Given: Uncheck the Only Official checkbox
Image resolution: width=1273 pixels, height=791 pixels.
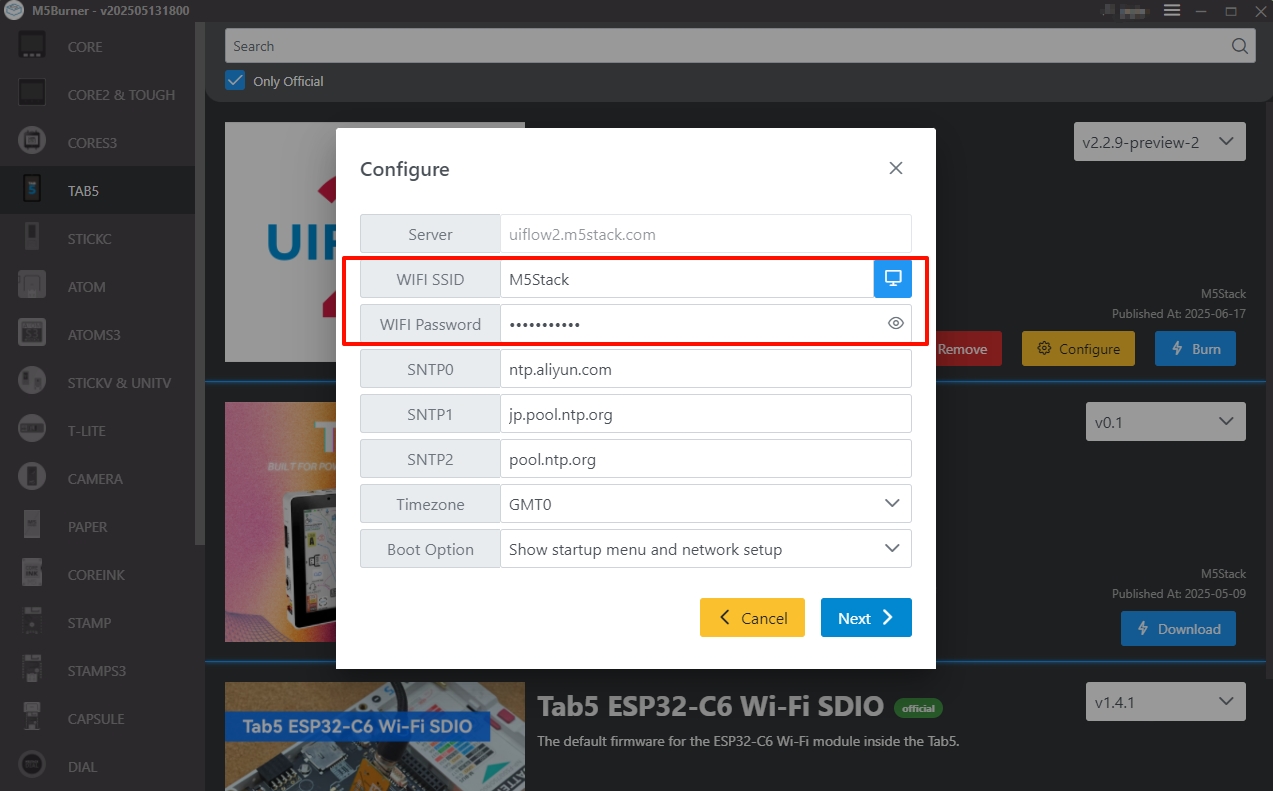Looking at the screenshot, I should tap(235, 81).
